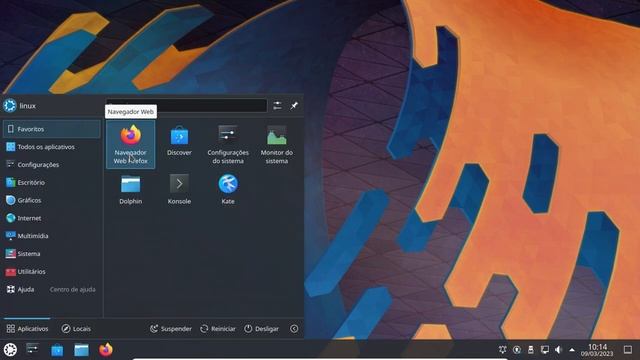Open Dolphin file manager from taskbar
This screenshot has height=360, width=640.
(x=81, y=350)
